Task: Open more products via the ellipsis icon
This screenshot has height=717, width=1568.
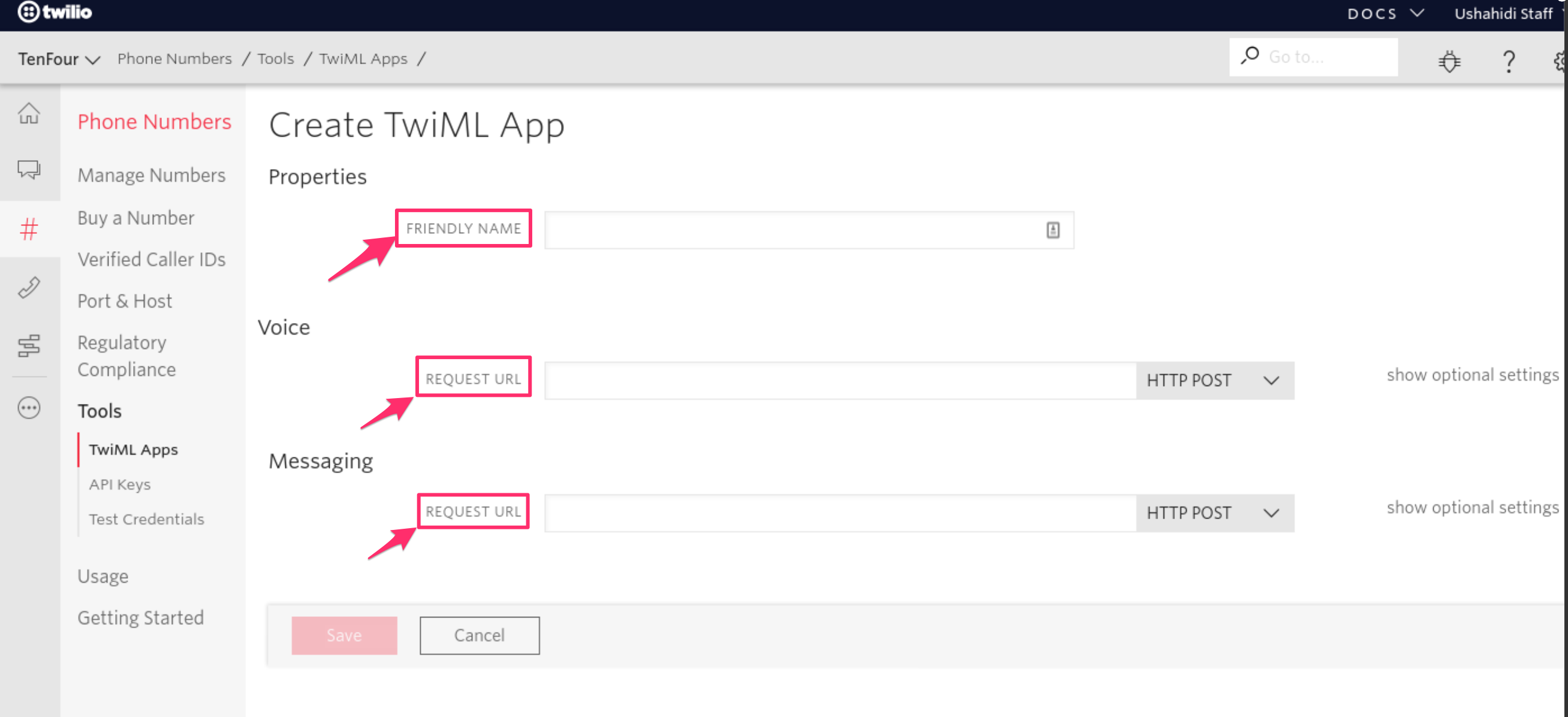Action: click(x=29, y=408)
